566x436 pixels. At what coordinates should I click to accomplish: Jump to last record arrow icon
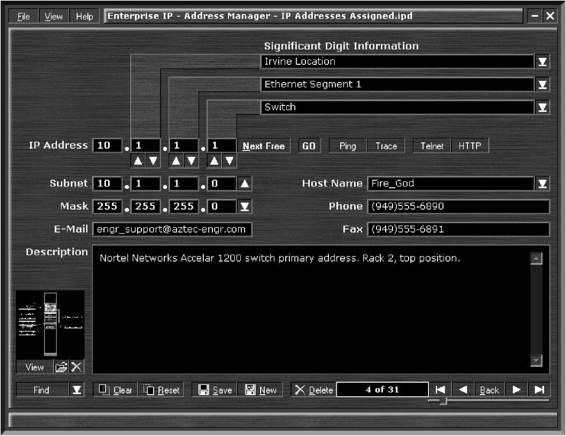pos(539,389)
